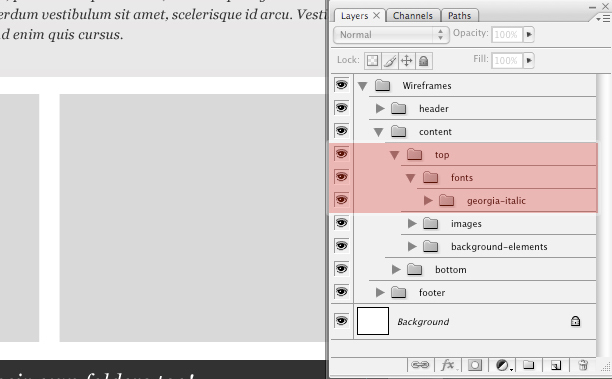612x379 pixels.
Task: Switch to the Paths tab
Action: click(459, 16)
